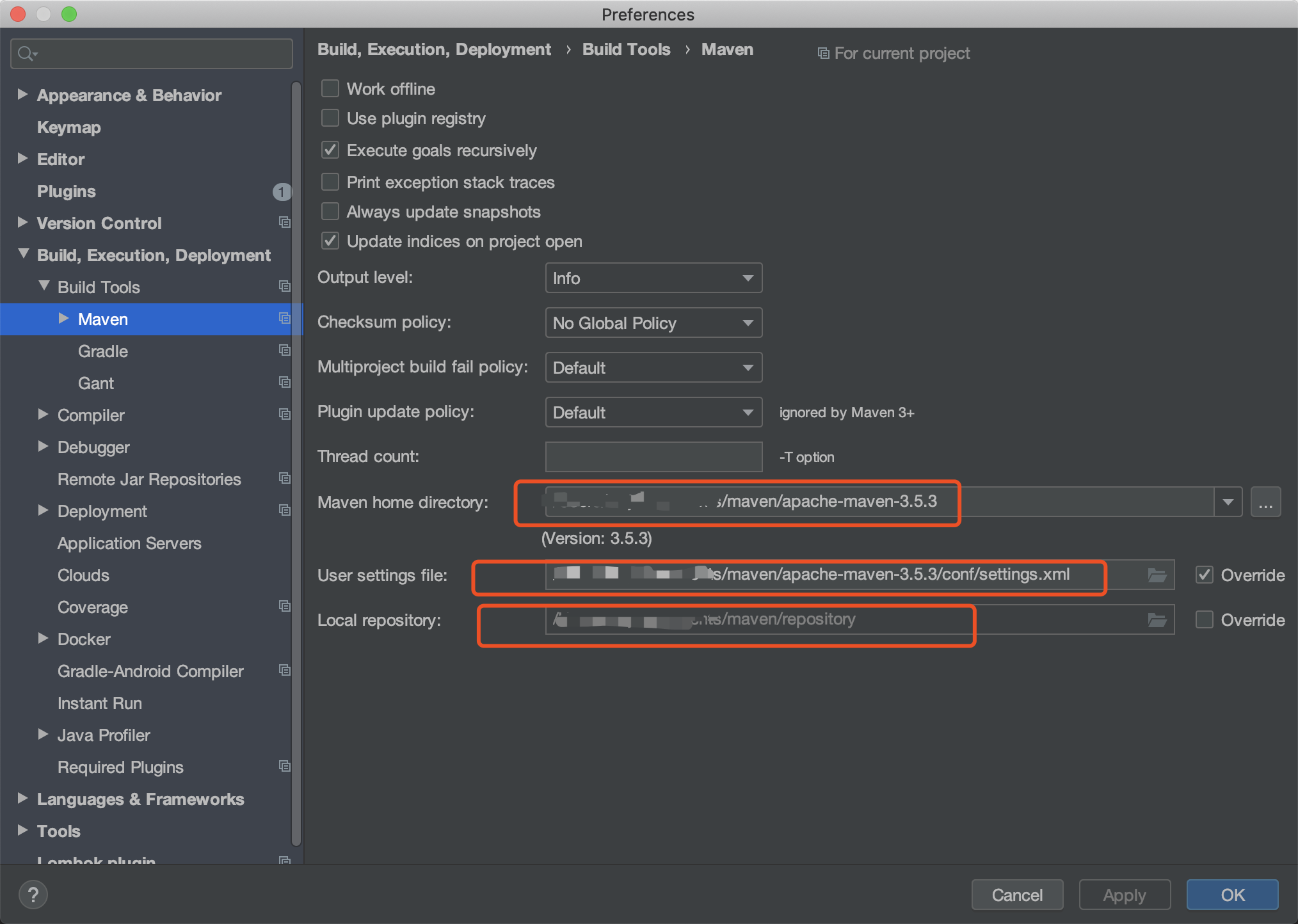Image resolution: width=1298 pixels, height=924 pixels.
Task: Click the Cancel button
Action: tap(1016, 895)
